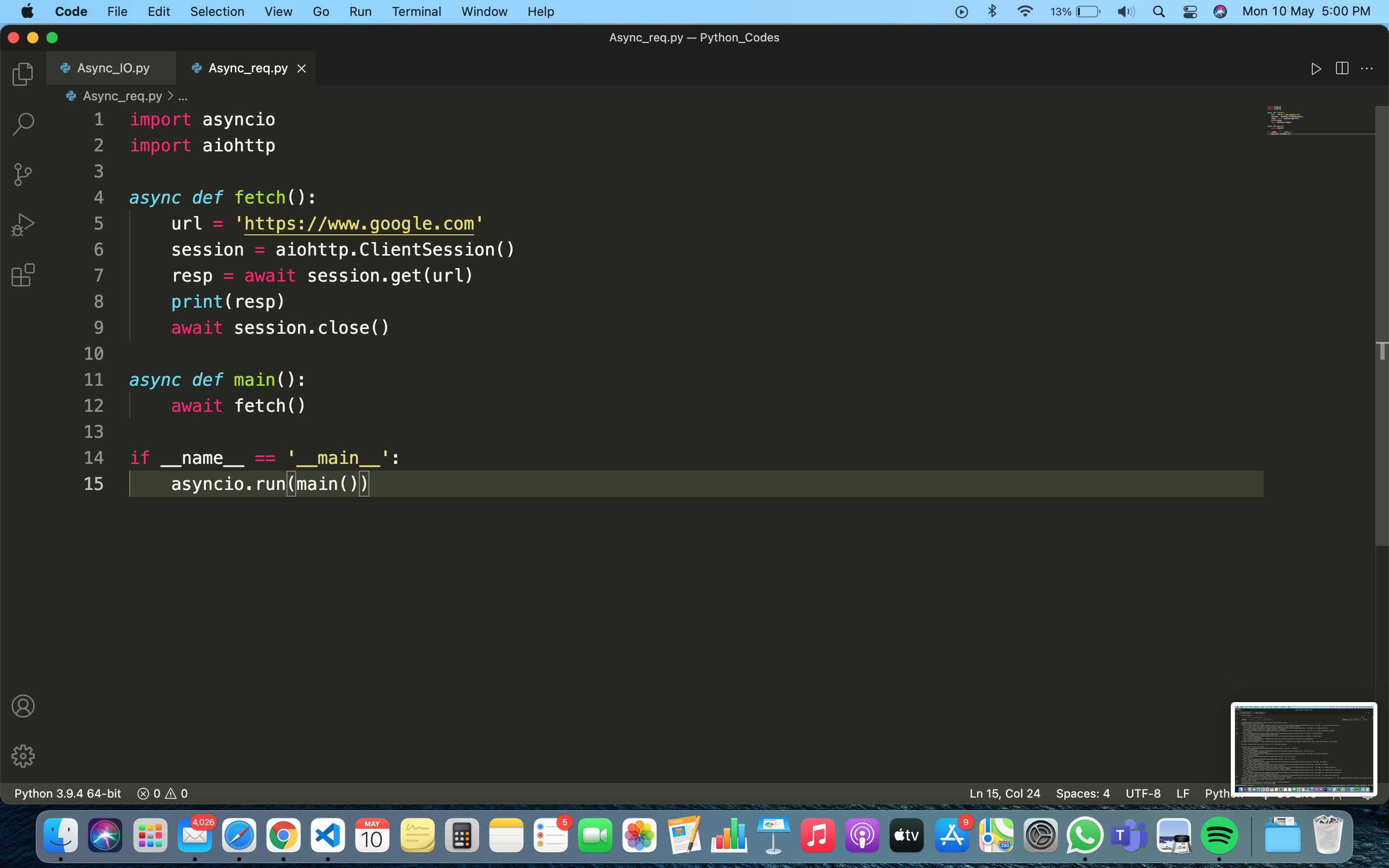Select Python 3.9.4 64-bit interpreter
The height and width of the screenshot is (868, 1389).
68,793
